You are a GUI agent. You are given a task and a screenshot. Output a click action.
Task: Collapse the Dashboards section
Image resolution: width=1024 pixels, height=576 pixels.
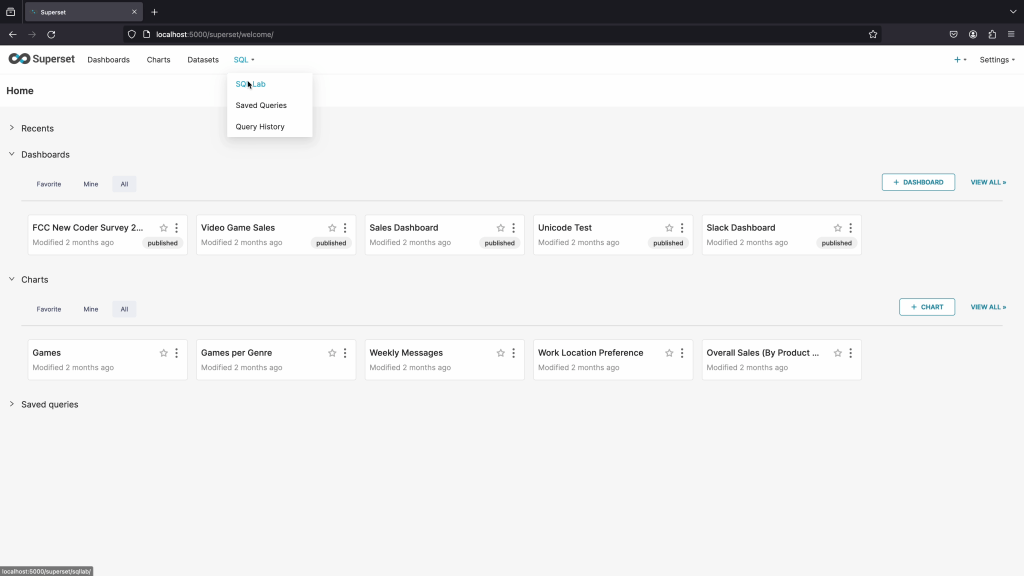pos(45,155)
